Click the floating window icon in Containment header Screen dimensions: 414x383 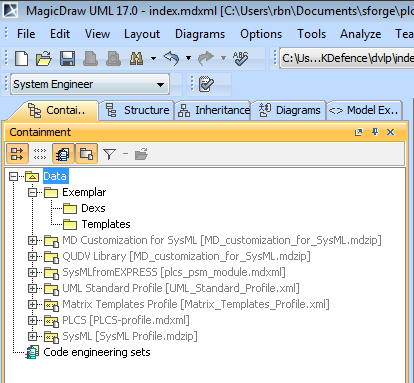[359, 132]
